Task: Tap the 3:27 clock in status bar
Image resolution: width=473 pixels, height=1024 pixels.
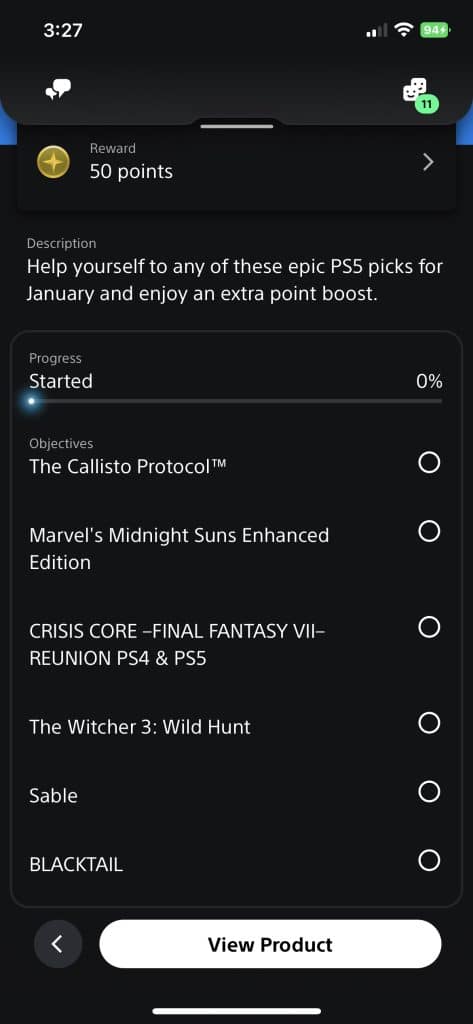Action: (x=63, y=30)
